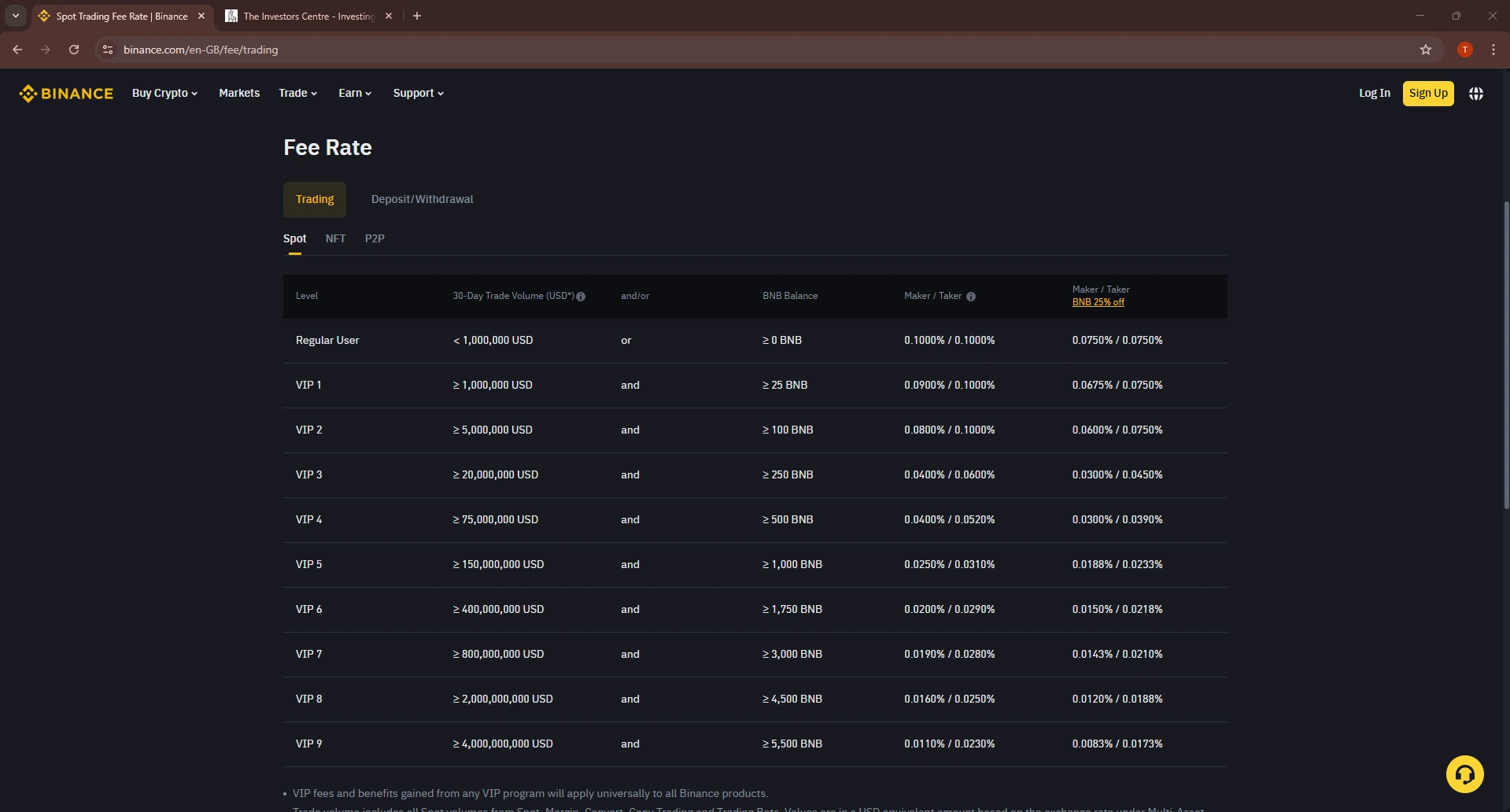
Task: Show Maker / Taker info tooltip icon
Action: (x=970, y=297)
